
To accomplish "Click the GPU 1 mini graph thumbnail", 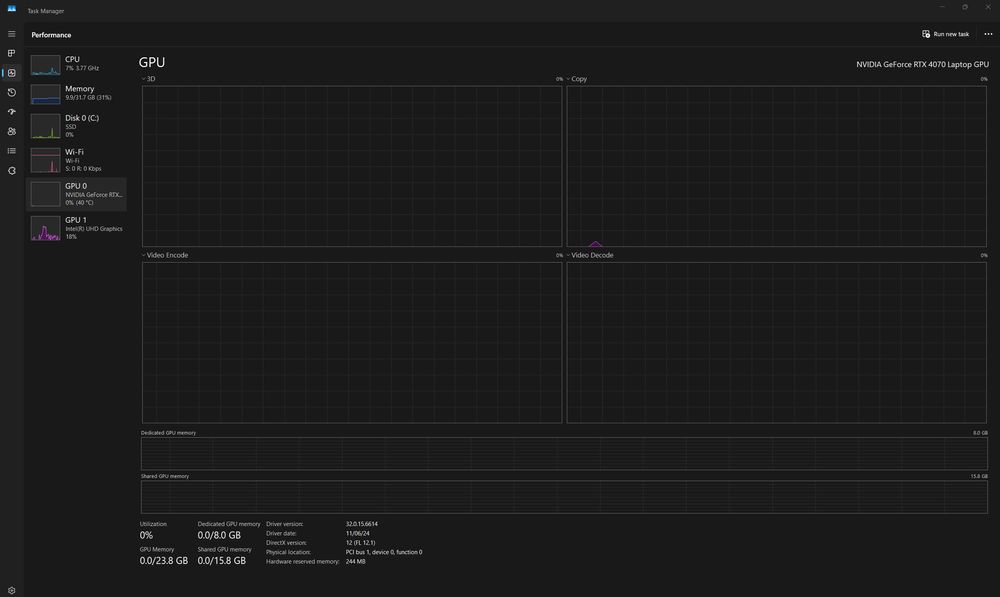I will point(45,228).
